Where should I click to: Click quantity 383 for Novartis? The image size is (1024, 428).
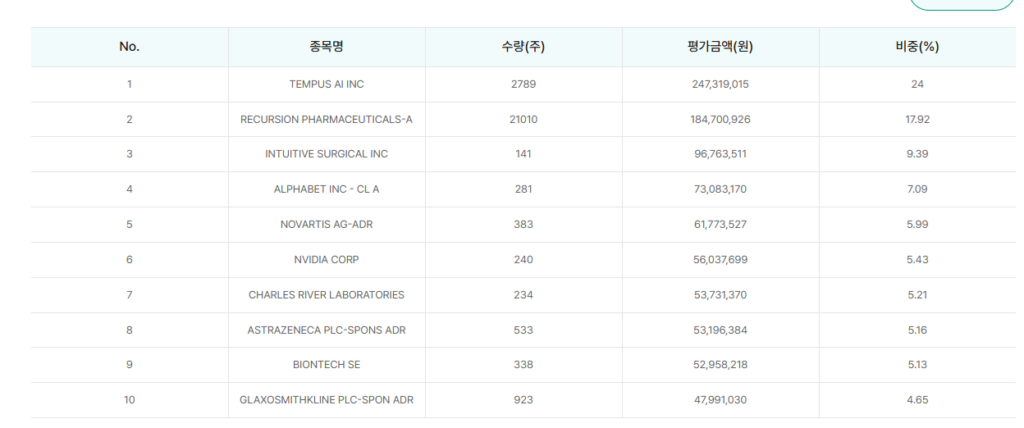(x=523, y=225)
